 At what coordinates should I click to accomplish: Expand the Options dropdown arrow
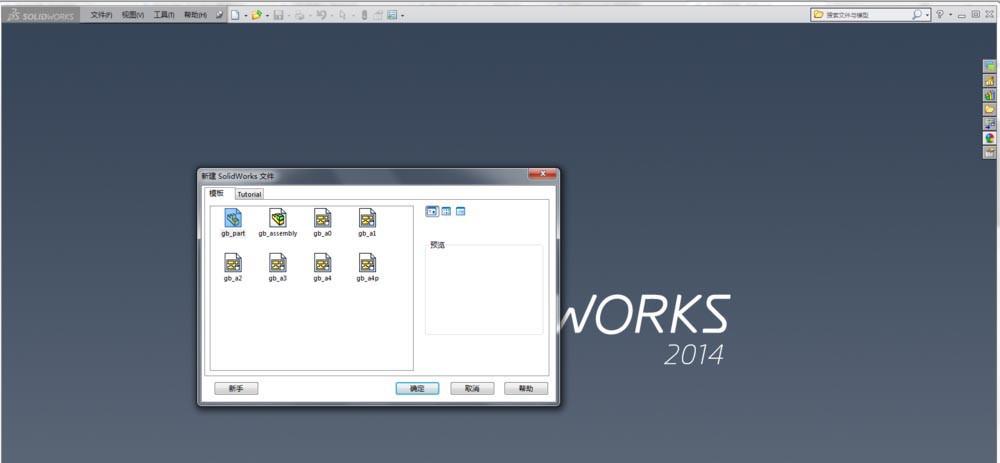(402, 15)
